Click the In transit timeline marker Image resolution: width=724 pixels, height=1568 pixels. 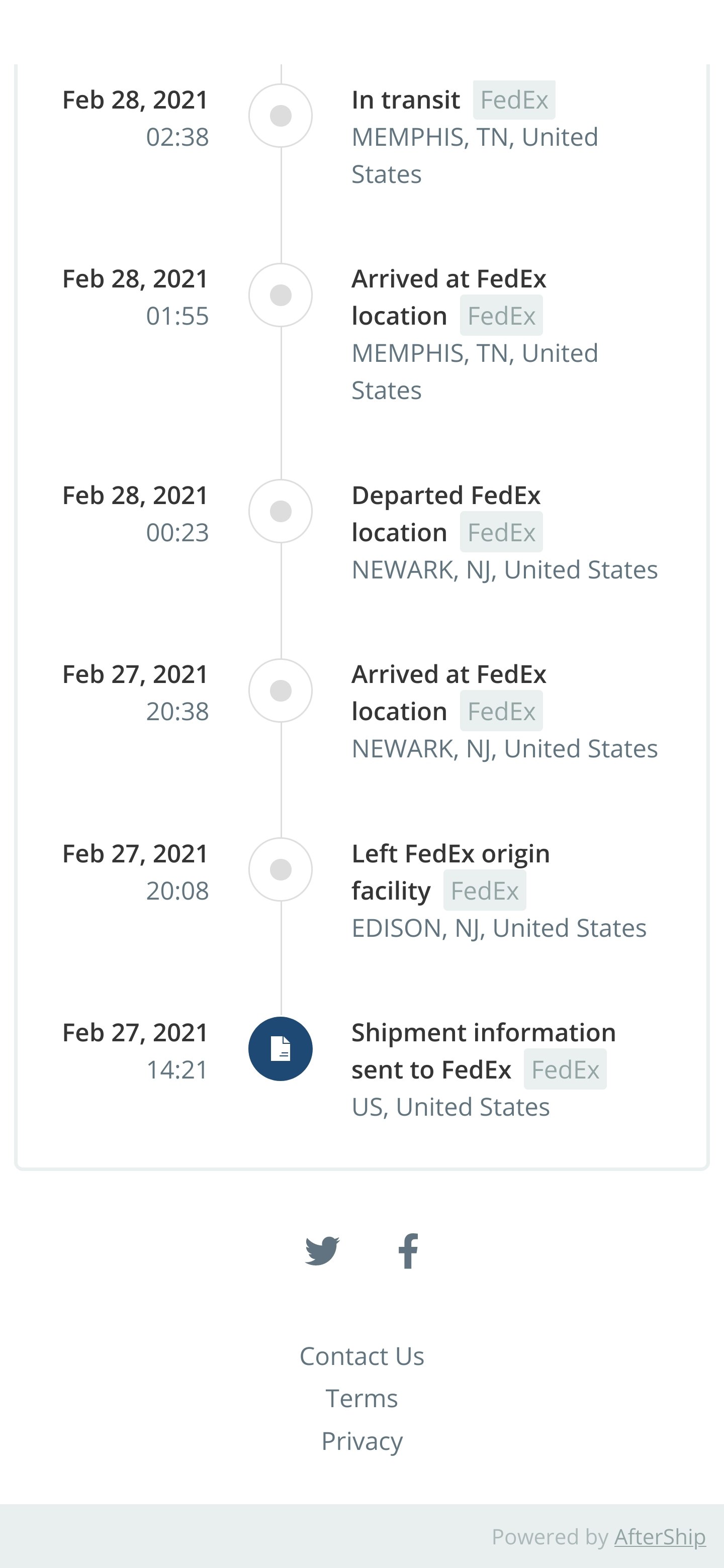(x=280, y=116)
